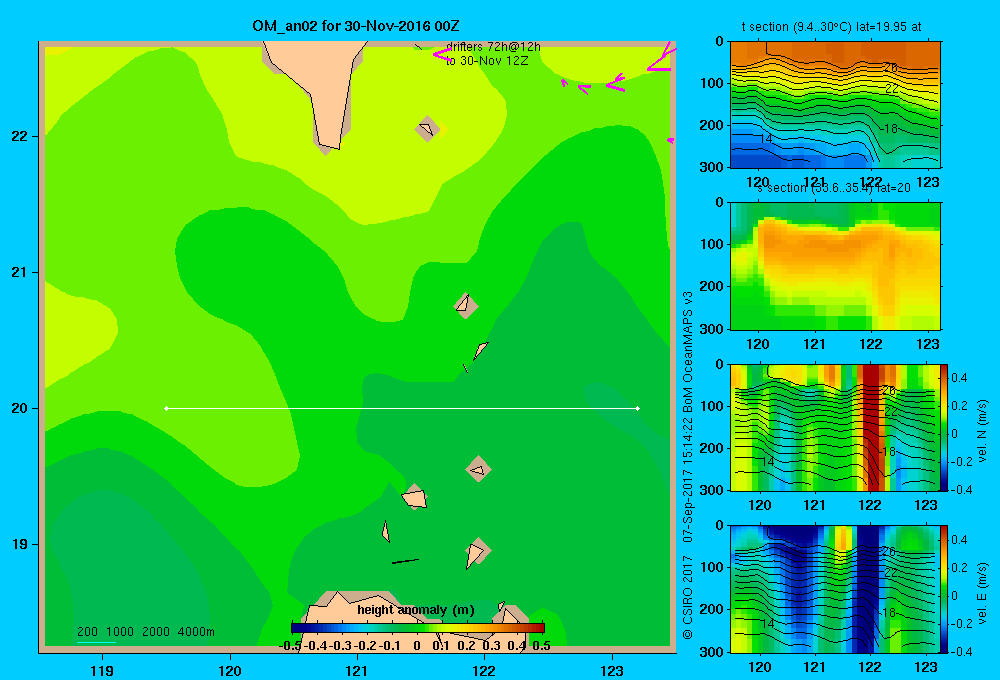Viewport: 1000px width, 680px height.
Task: Click the vel. N color scale bar
Action: (945, 427)
